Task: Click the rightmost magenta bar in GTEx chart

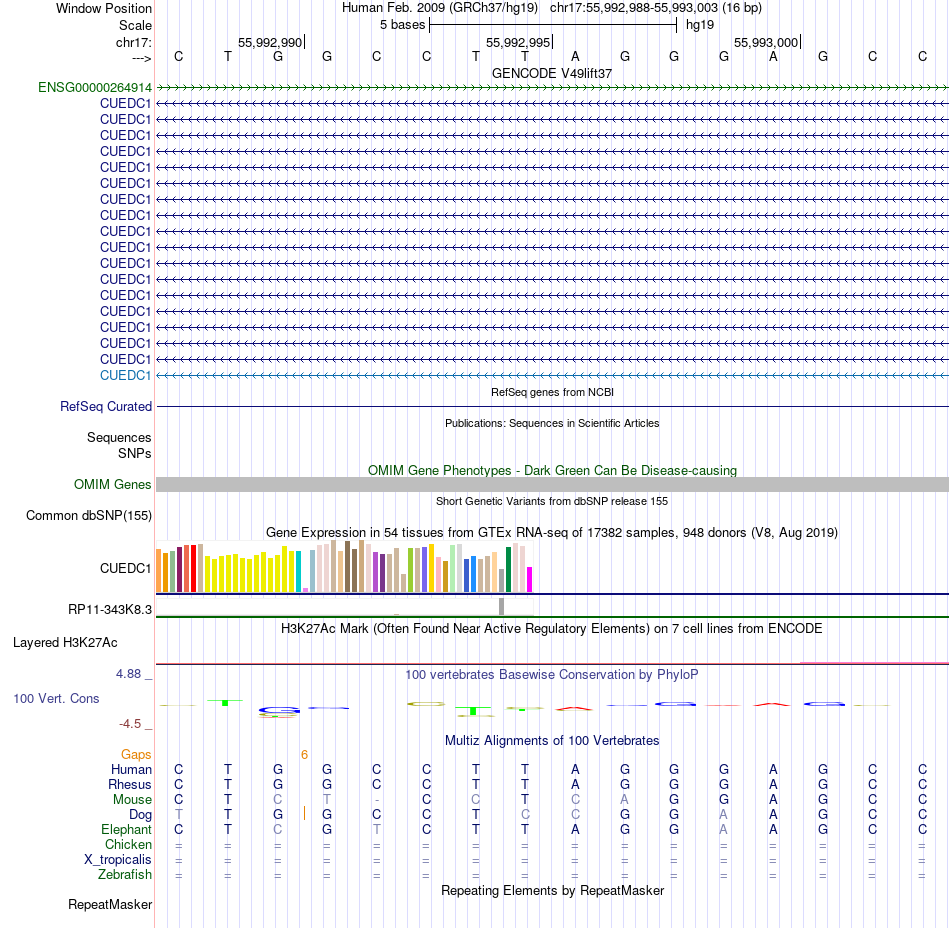Action: click(x=530, y=579)
